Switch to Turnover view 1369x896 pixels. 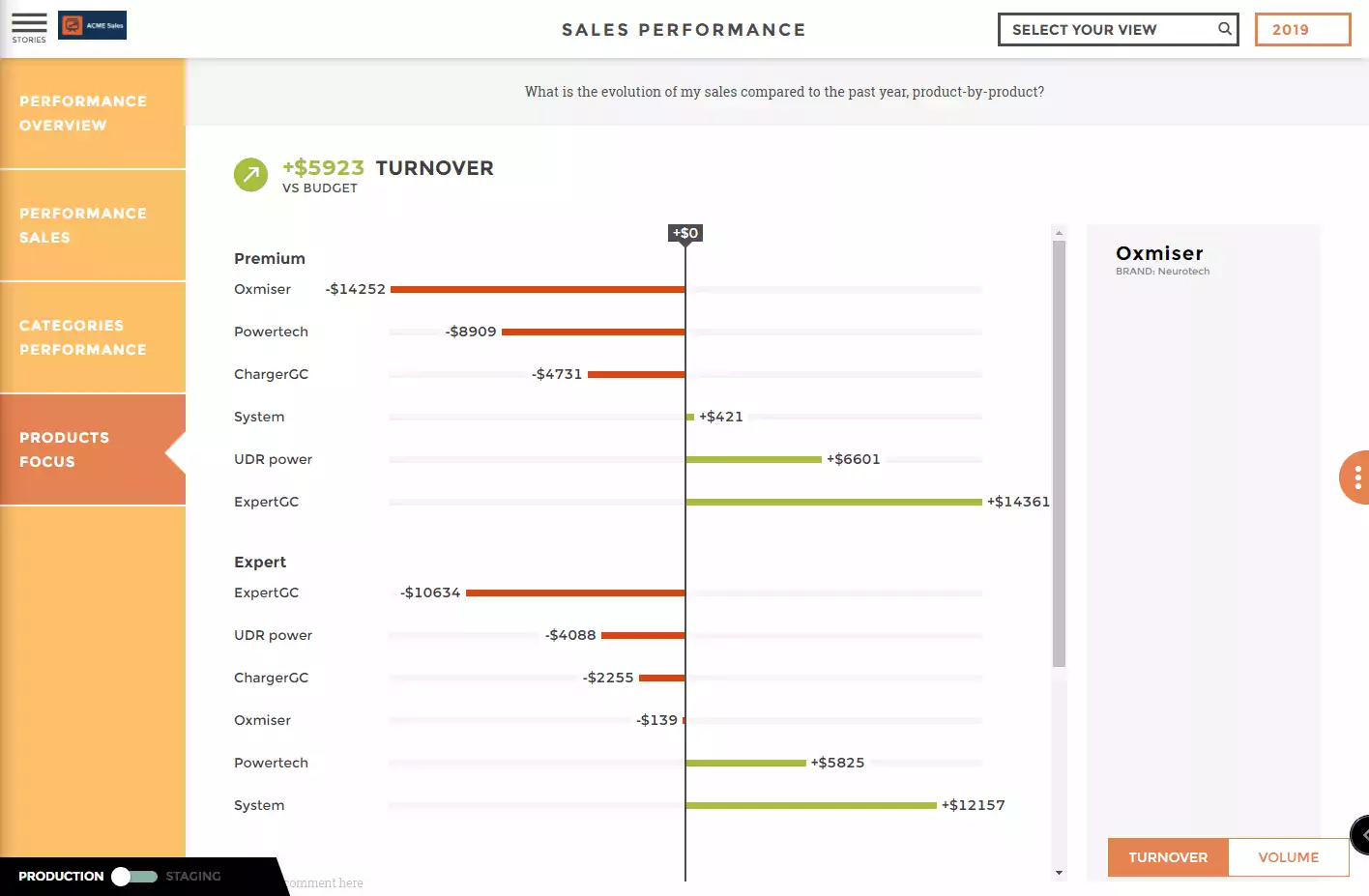(1168, 857)
